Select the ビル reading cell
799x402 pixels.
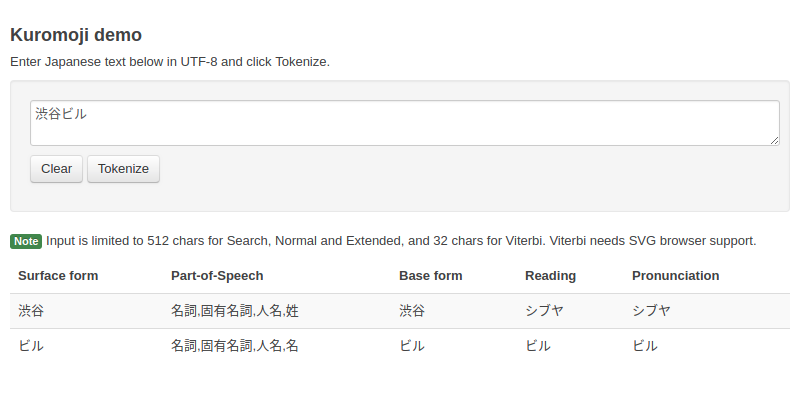click(538, 346)
